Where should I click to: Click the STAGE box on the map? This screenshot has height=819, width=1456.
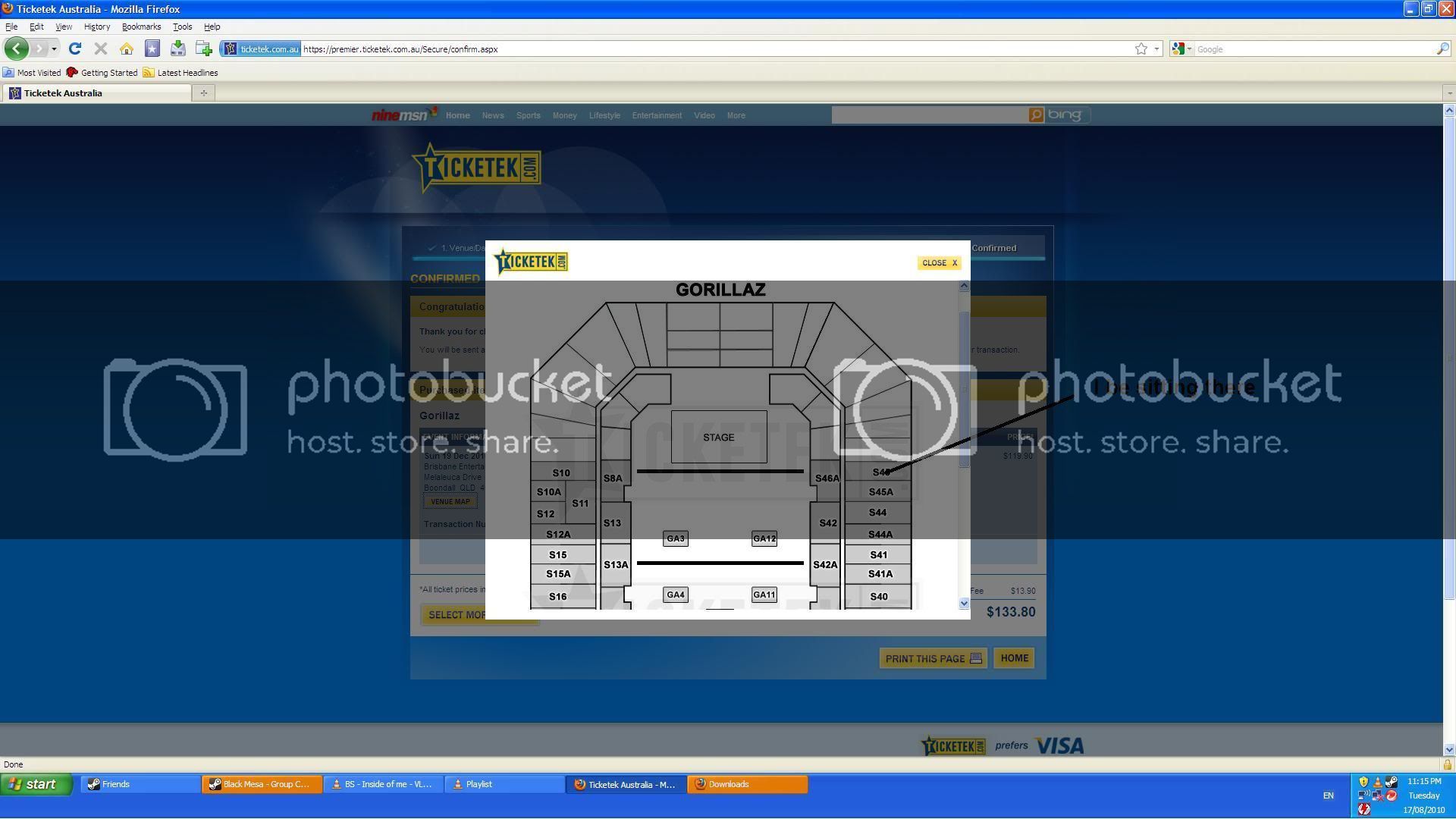coord(719,438)
